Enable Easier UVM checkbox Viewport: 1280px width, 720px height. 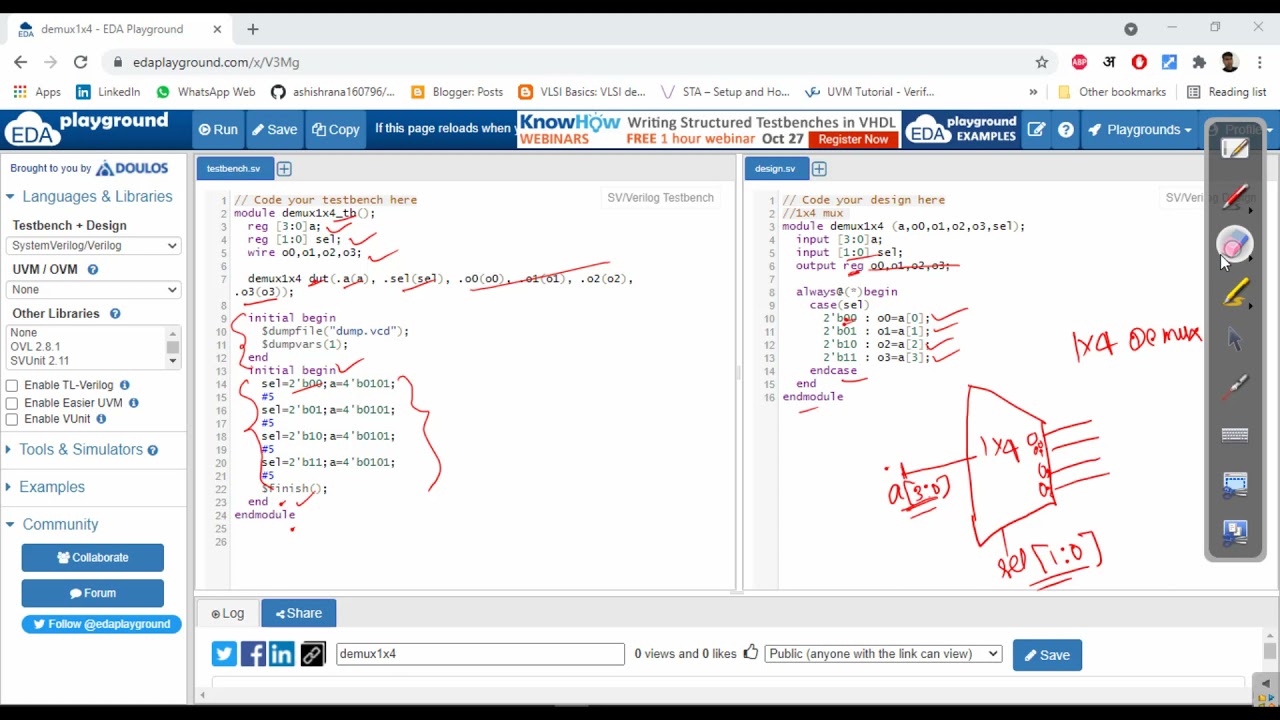(12, 402)
